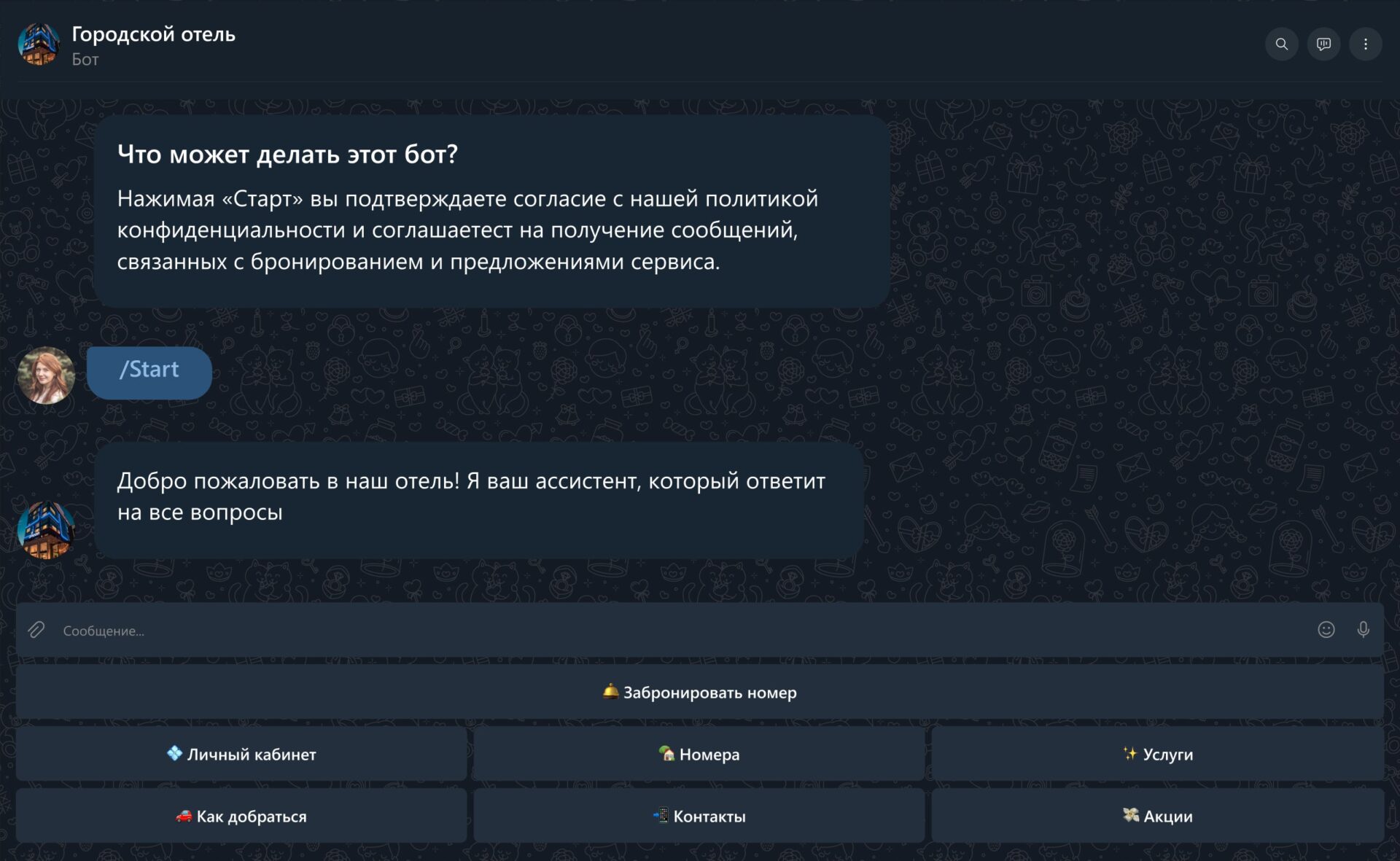
Task: Click bot avatar next to welcome message
Action: pos(46,530)
